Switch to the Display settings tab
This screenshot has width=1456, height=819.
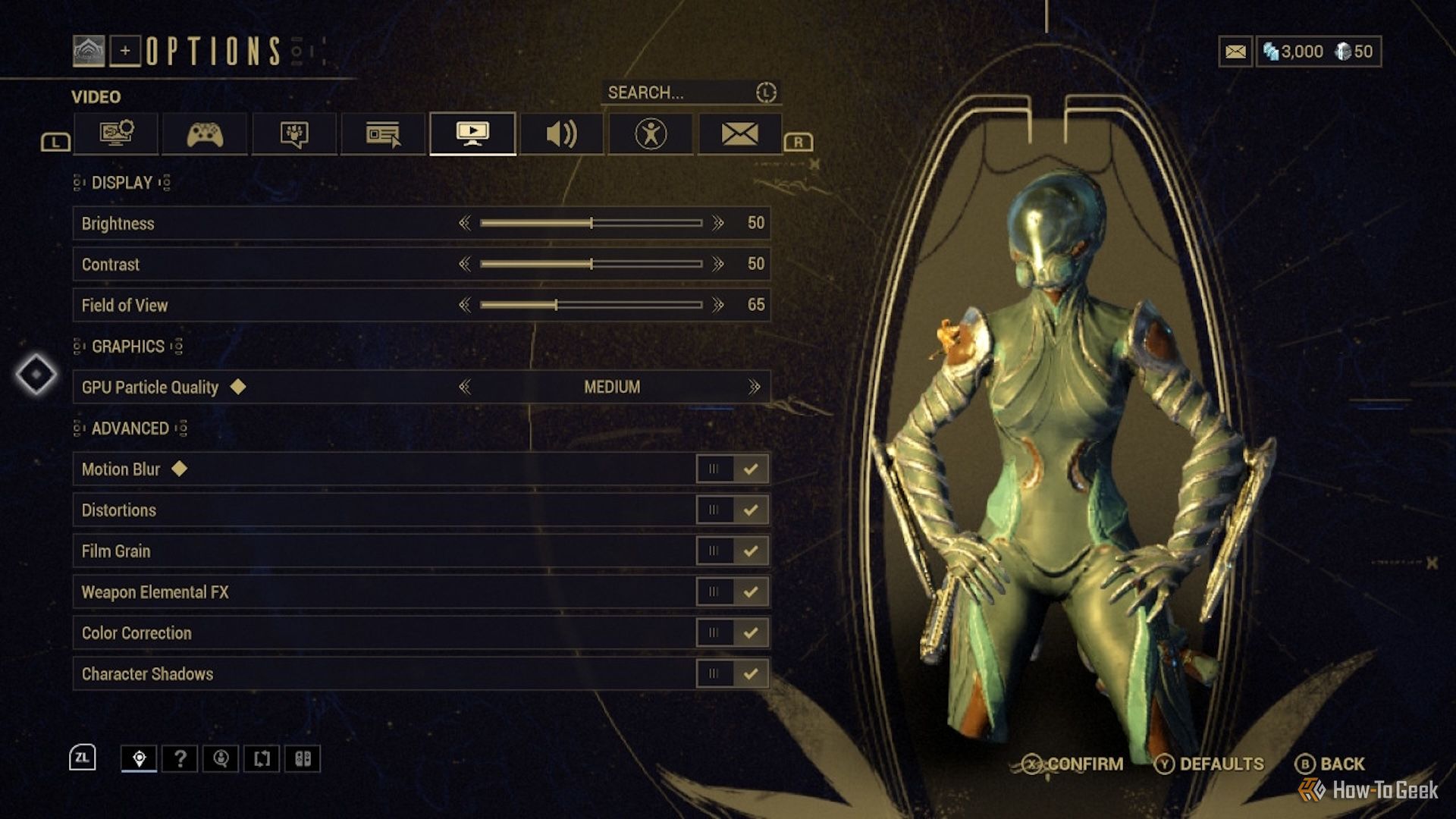(115, 133)
